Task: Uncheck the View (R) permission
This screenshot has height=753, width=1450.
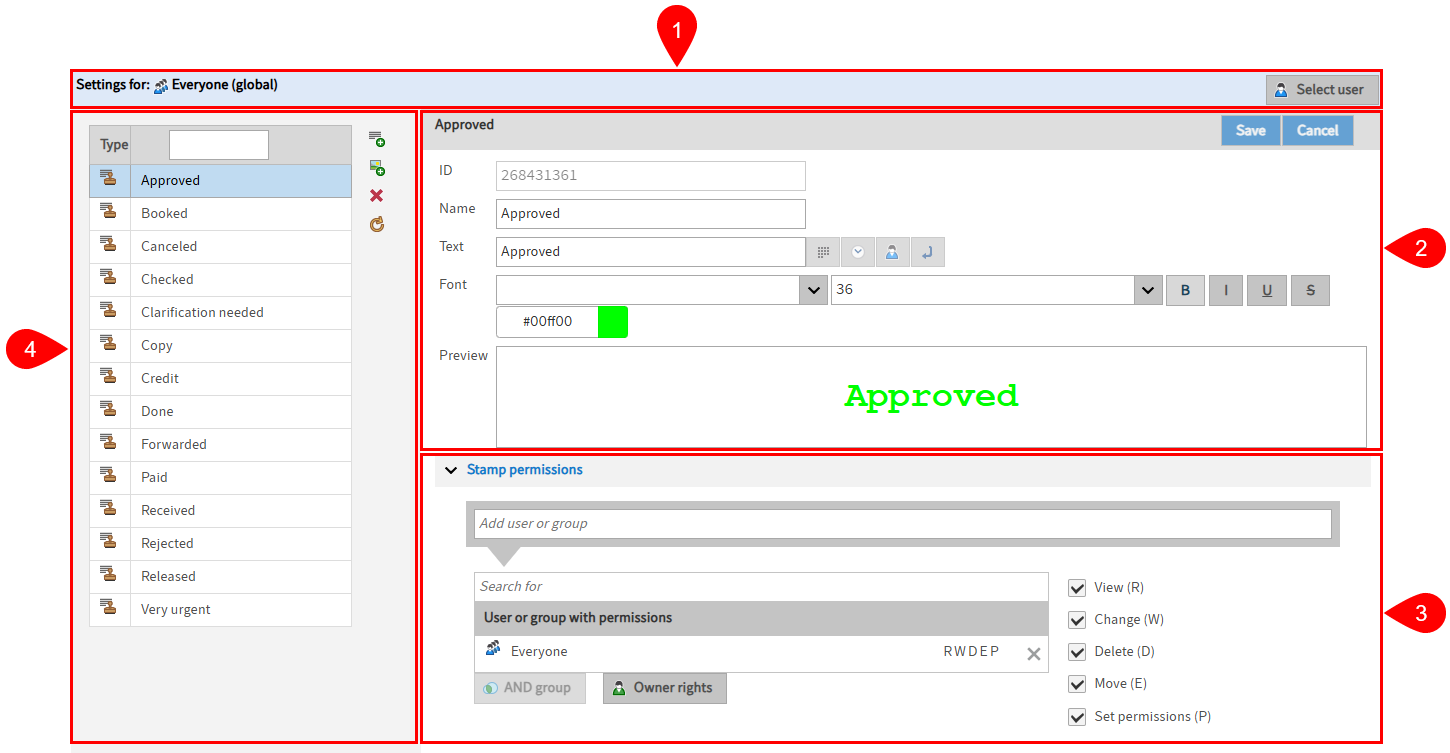Action: point(1077,588)
